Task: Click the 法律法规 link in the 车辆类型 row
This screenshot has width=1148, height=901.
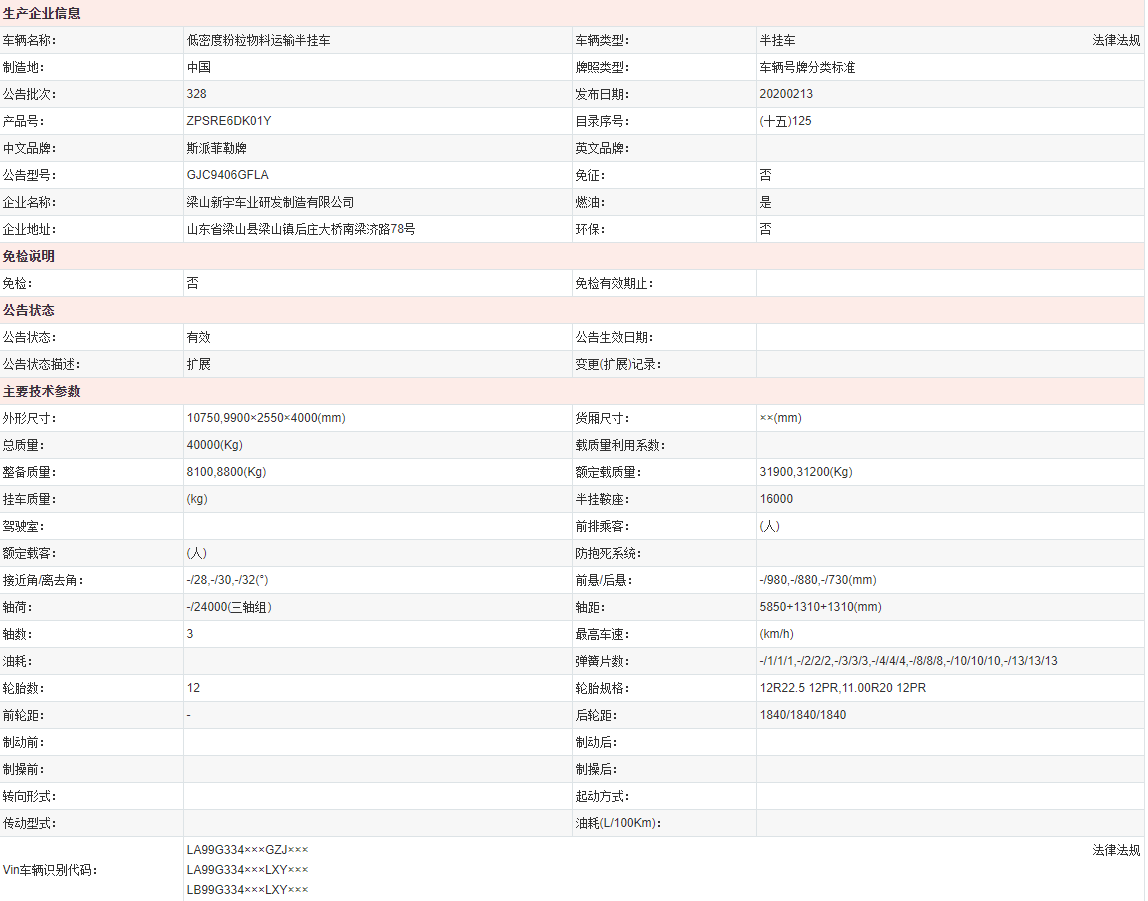Action: pyautogui.click(x=1115, y=41)
